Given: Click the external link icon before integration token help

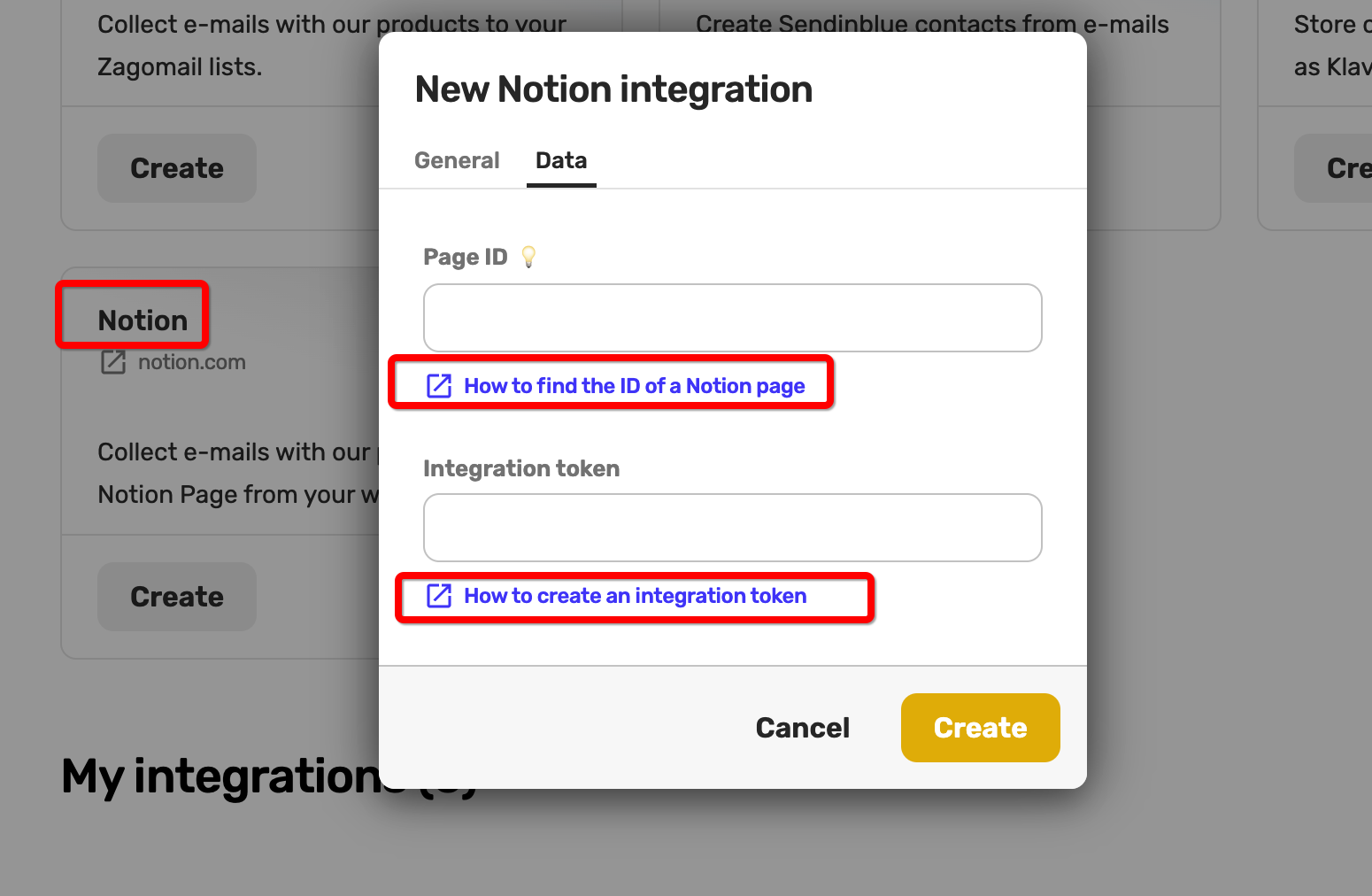Looking at the screenshot, I should tap(439, 596).
